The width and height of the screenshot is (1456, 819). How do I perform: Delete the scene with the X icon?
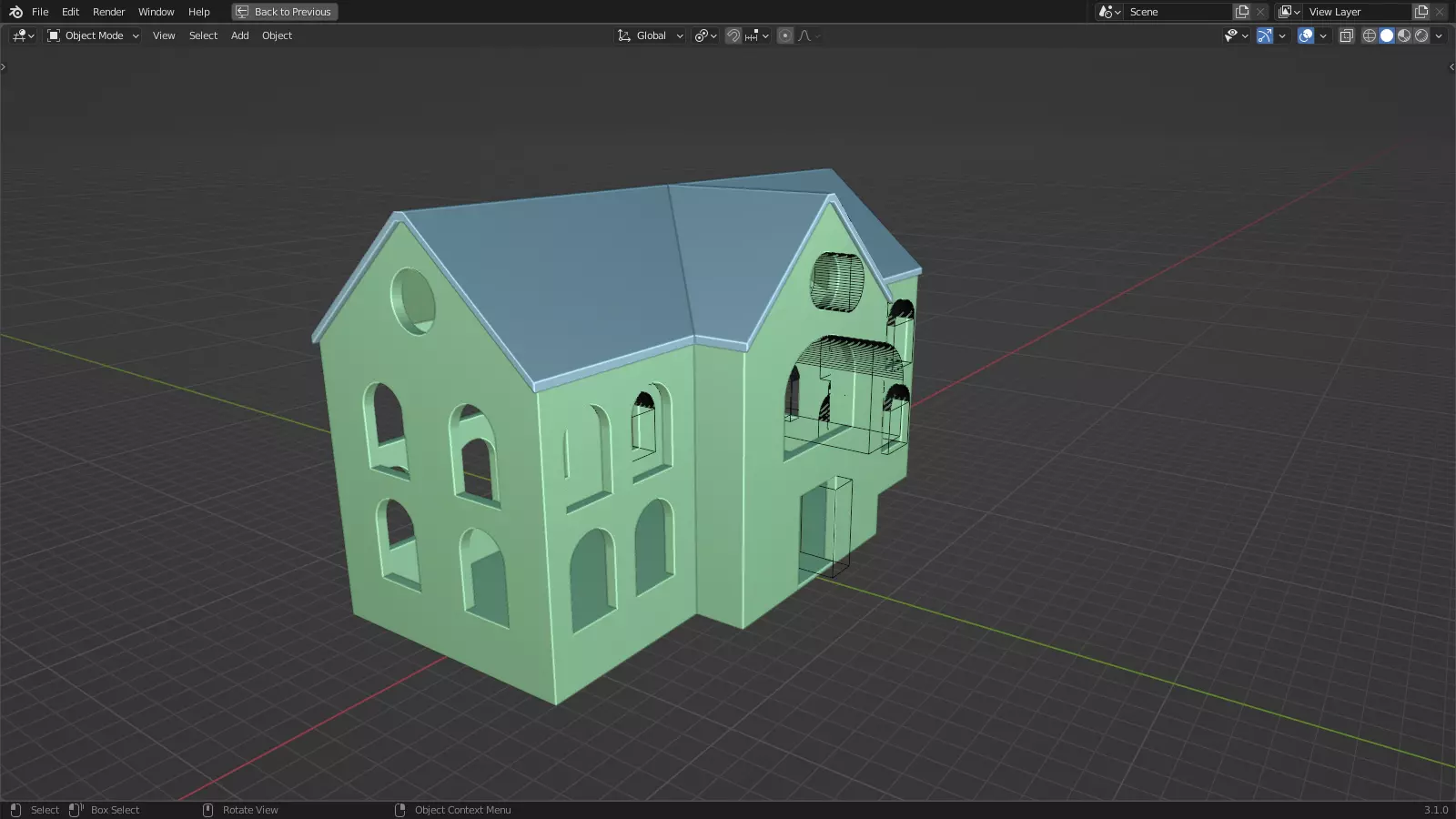coord(1260,12)
